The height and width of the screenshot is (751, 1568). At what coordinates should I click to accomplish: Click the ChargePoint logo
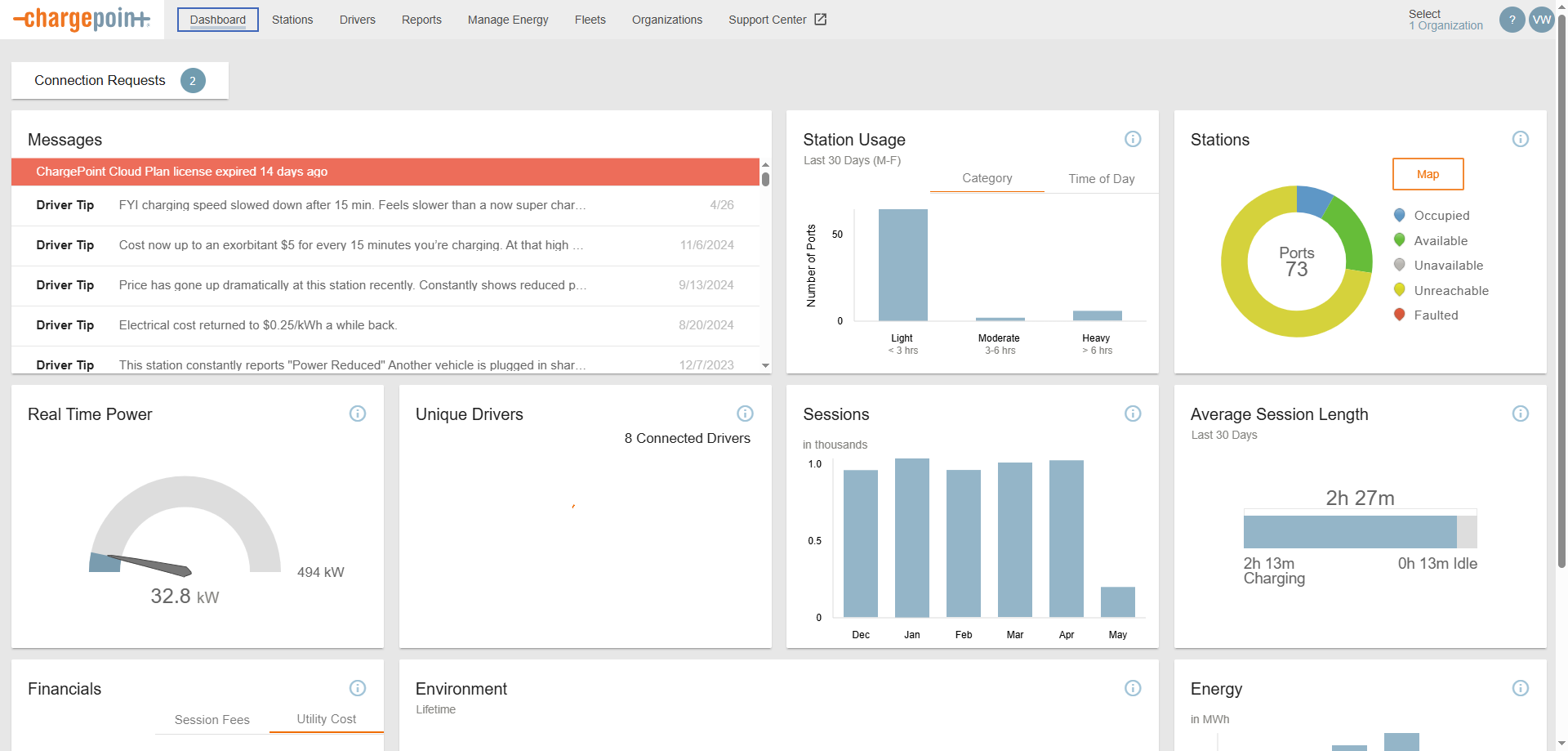[82, 19]
